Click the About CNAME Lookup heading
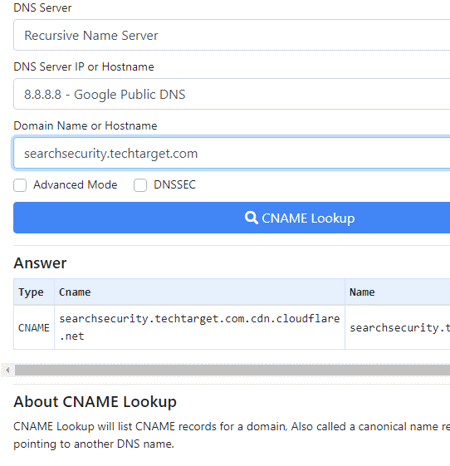Screen dimensions: 450x466 click(x=95, y=402)
